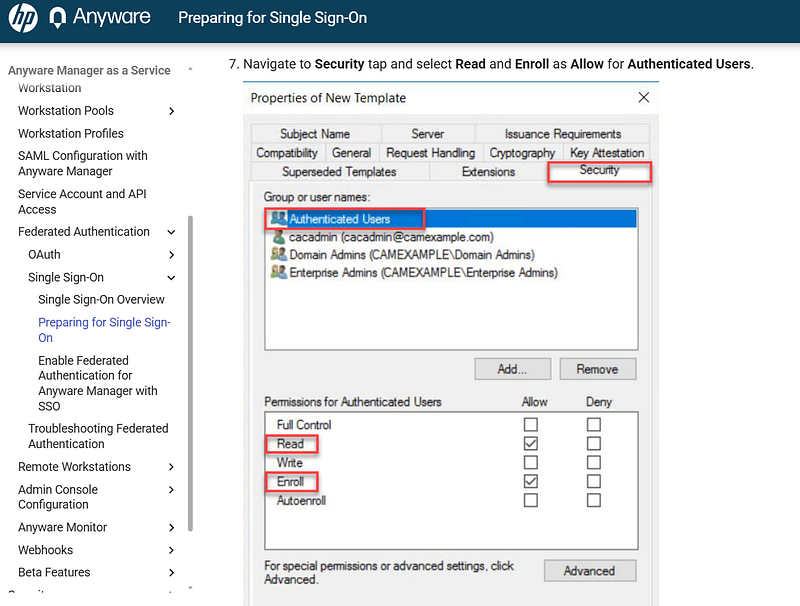Click the Workstation Pools sidebar item
Viewport: 800px width, 606px height.
pos(66,111)
